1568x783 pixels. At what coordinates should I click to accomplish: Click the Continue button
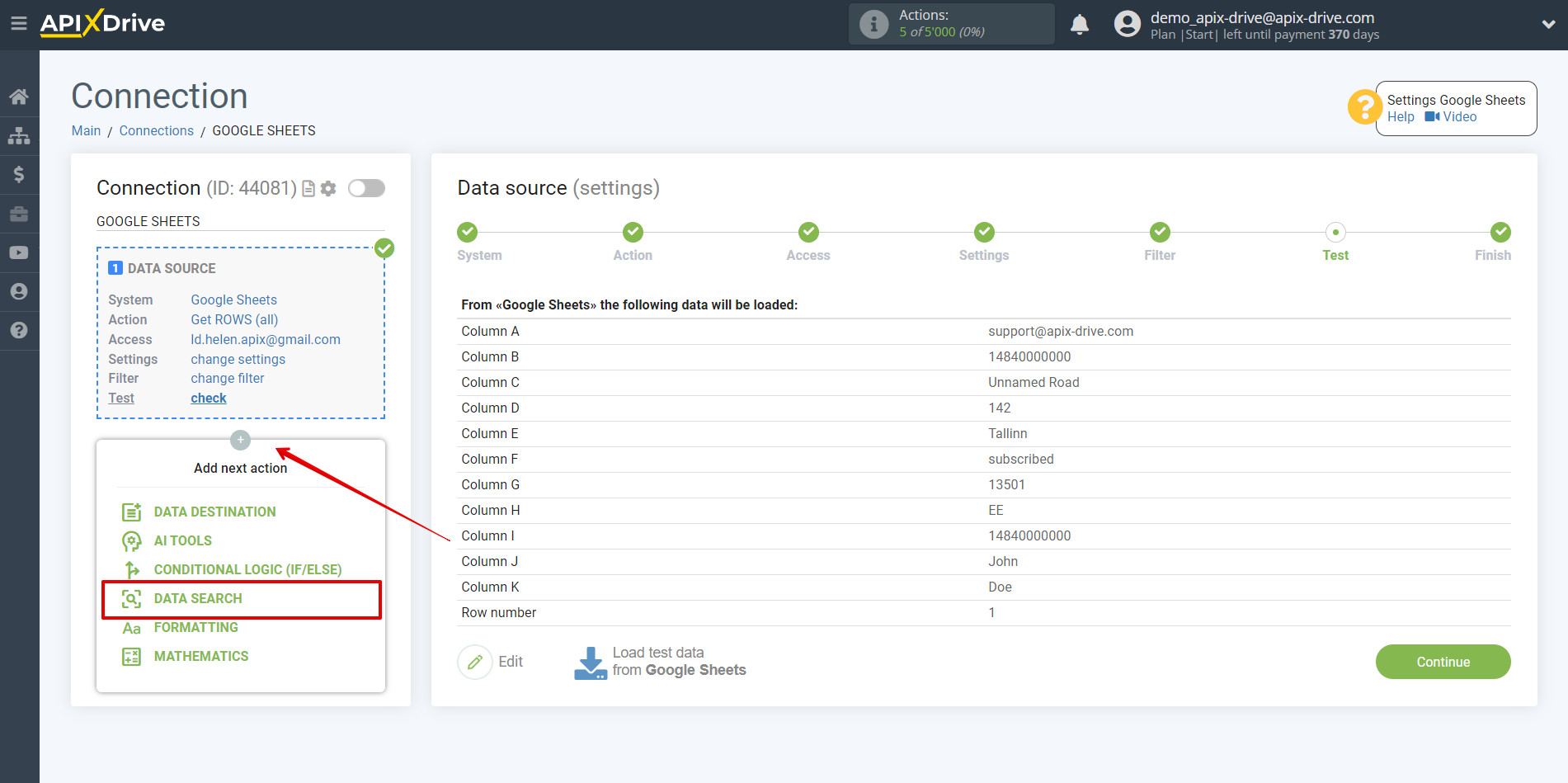click(1443, 662)
